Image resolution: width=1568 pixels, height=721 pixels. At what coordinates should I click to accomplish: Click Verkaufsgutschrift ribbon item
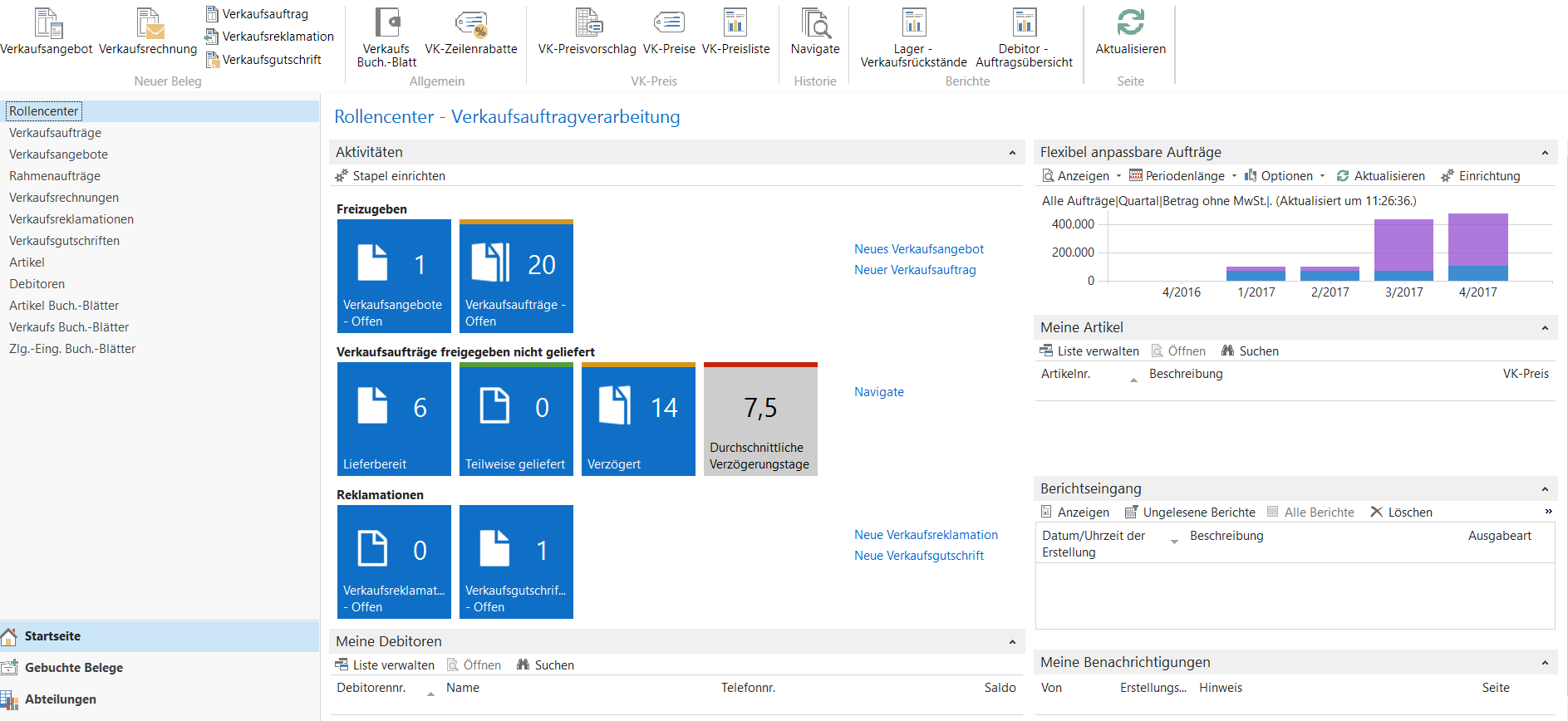point(263,60)
